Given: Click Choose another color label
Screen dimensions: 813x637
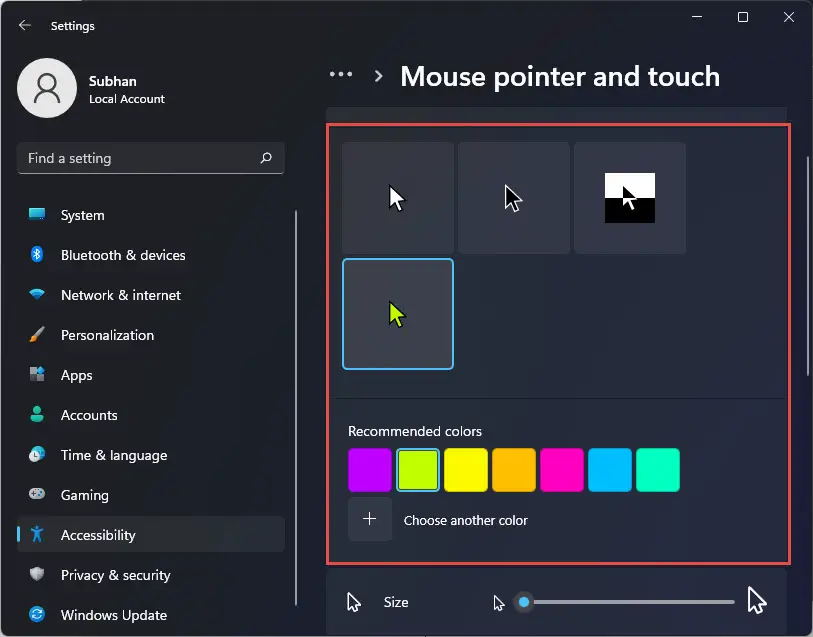Looking at the screenshot, I should 466,520.
